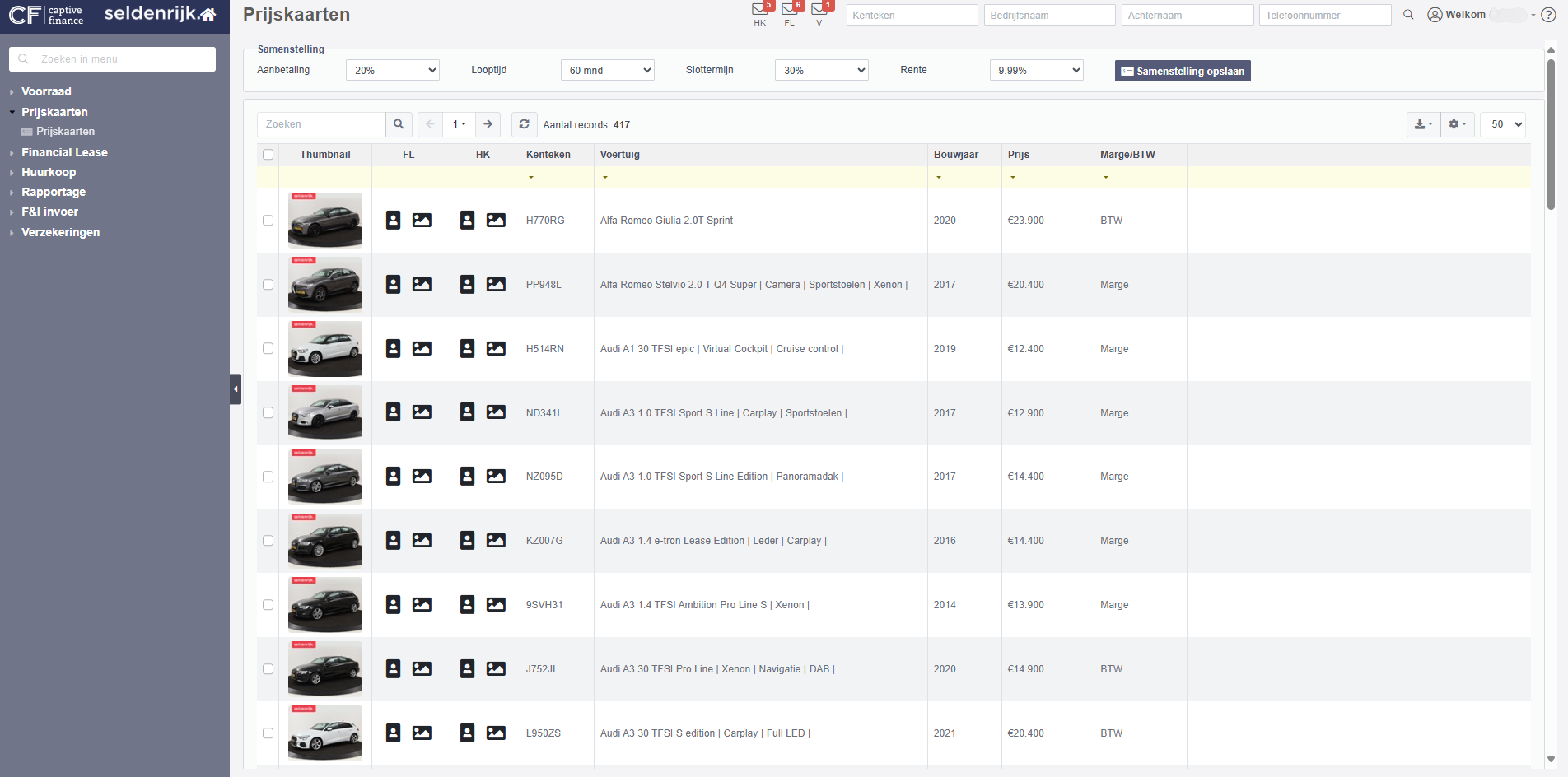Open FL price card for L950ZS

pos(394,733)
